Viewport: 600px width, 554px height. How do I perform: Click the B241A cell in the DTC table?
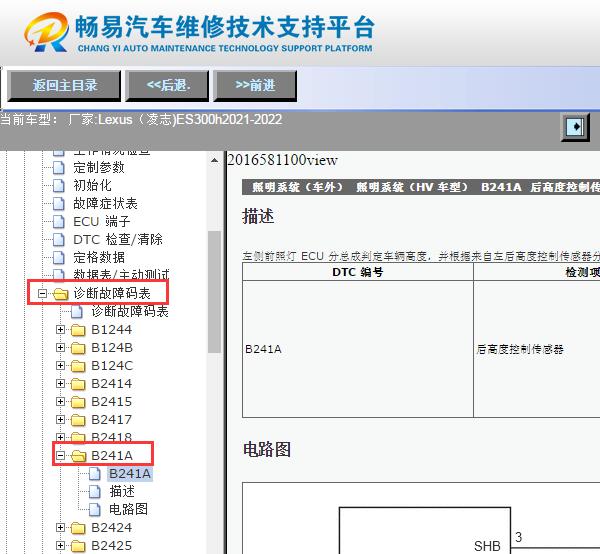(x=358, y=349)
